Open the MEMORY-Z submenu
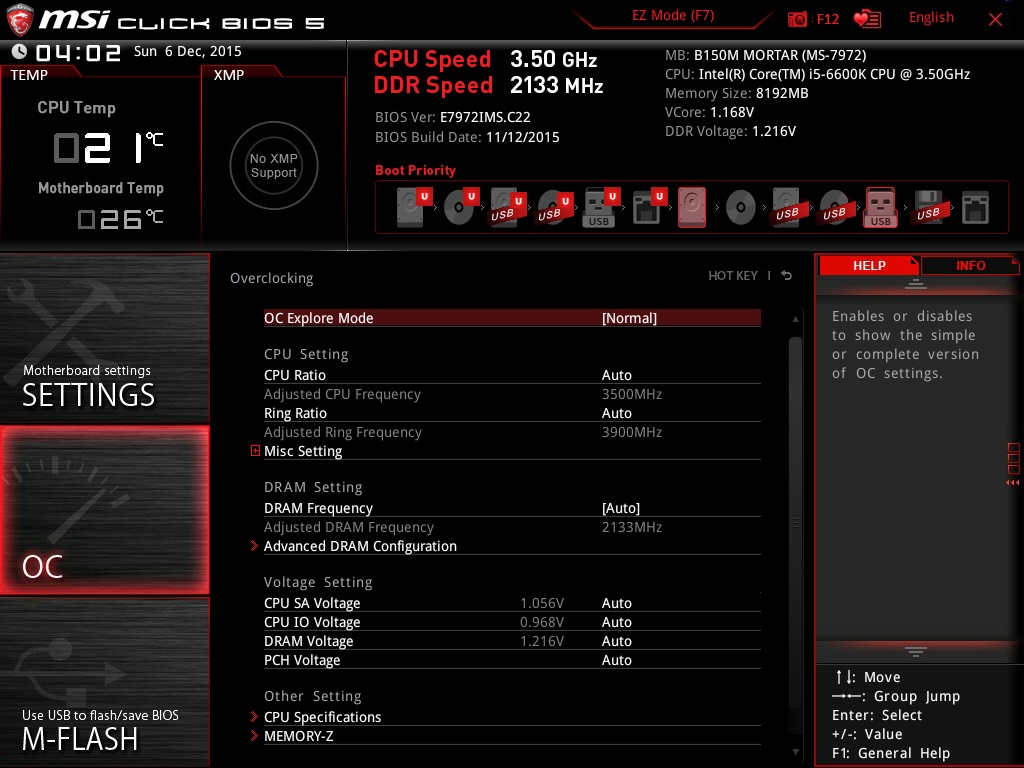 coord(298,736)
